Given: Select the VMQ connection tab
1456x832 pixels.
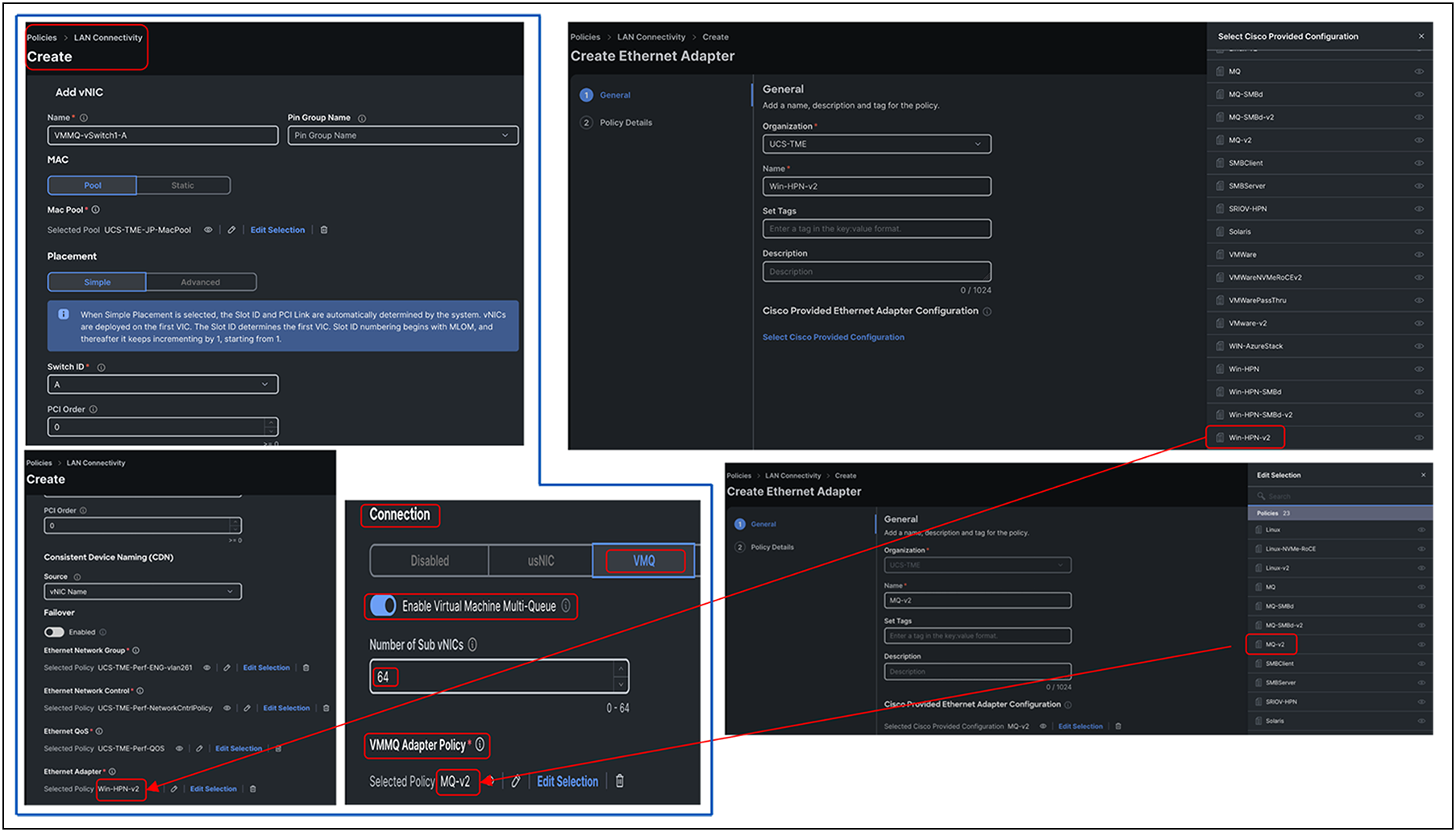Looking at the screenshot, I should [644, 561].
